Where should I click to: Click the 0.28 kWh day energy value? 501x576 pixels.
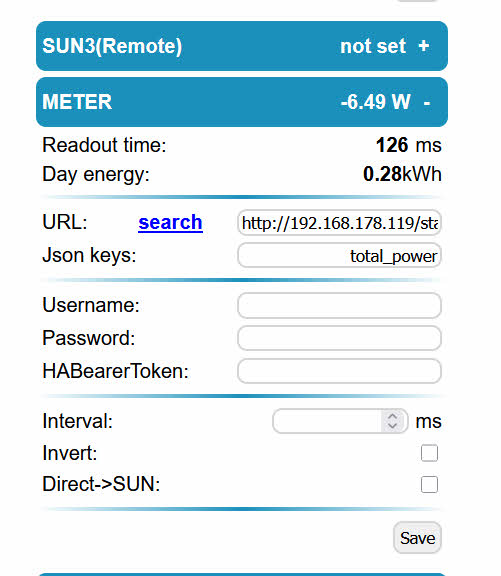click(x=402, y=174)
